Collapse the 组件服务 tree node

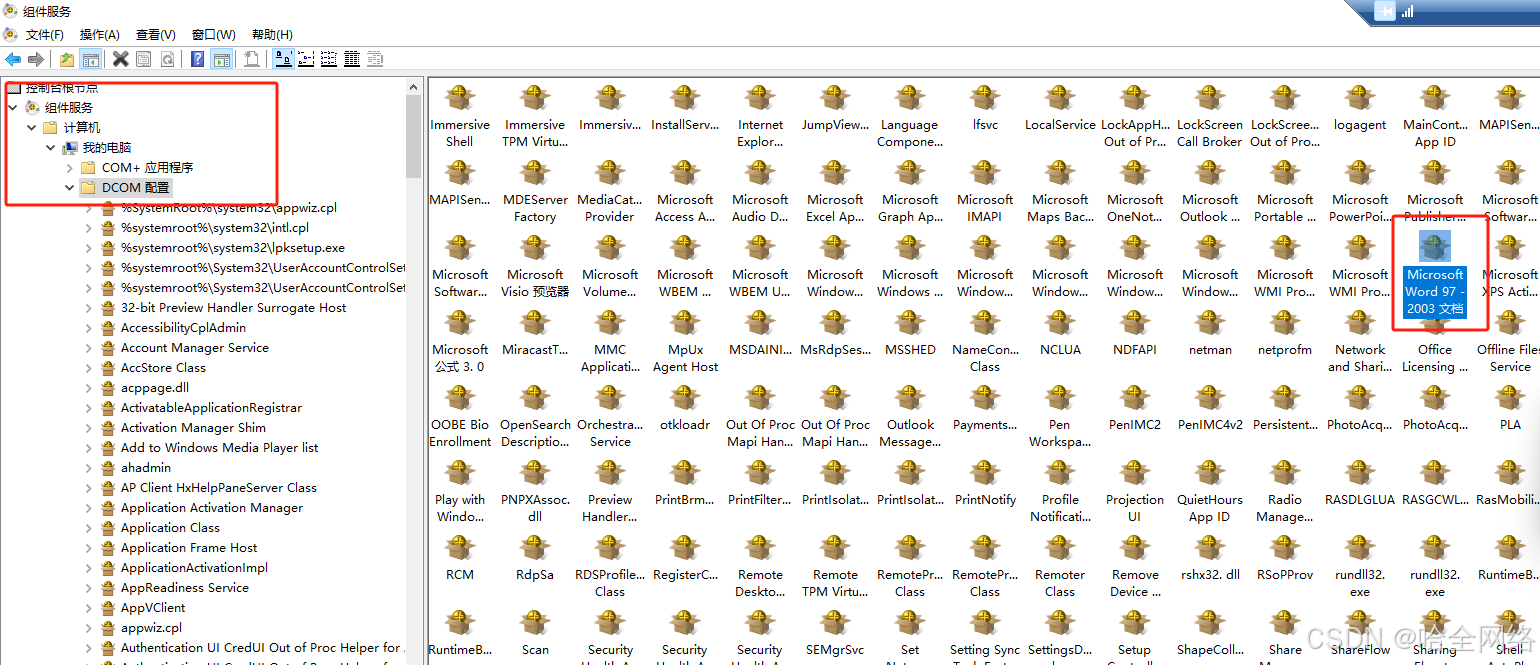click(12, 107)
